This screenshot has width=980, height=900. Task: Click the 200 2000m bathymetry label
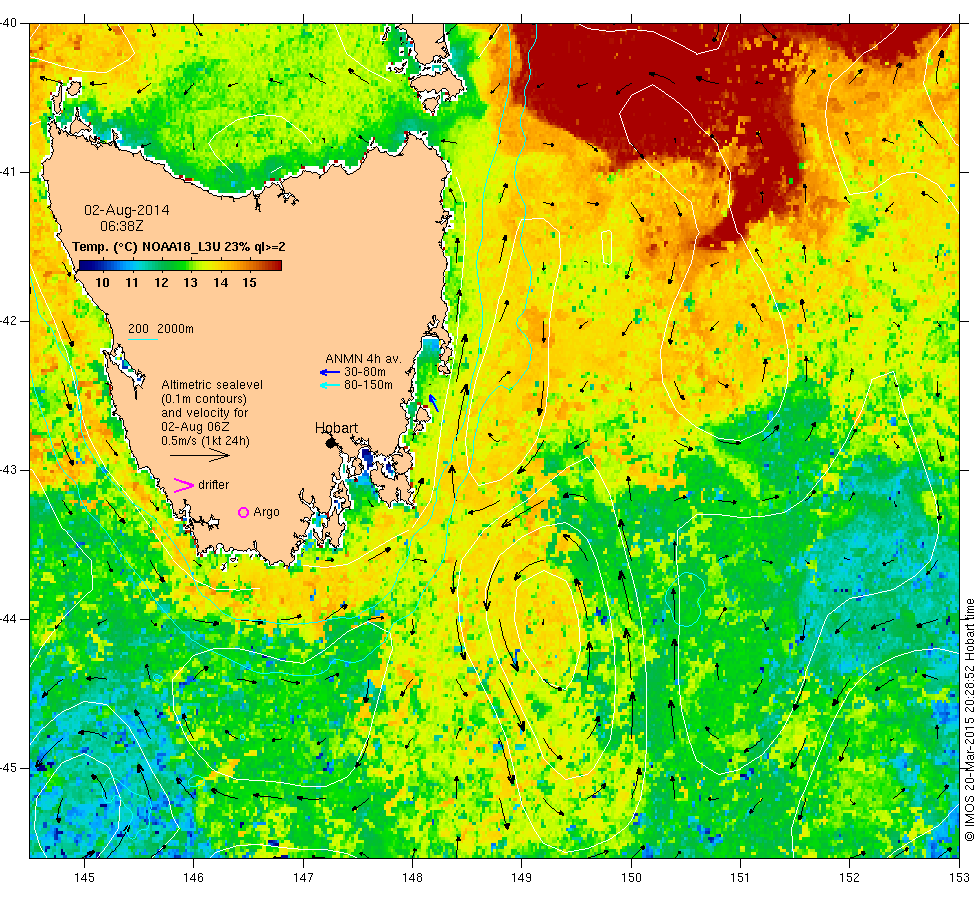pos(161,329)
